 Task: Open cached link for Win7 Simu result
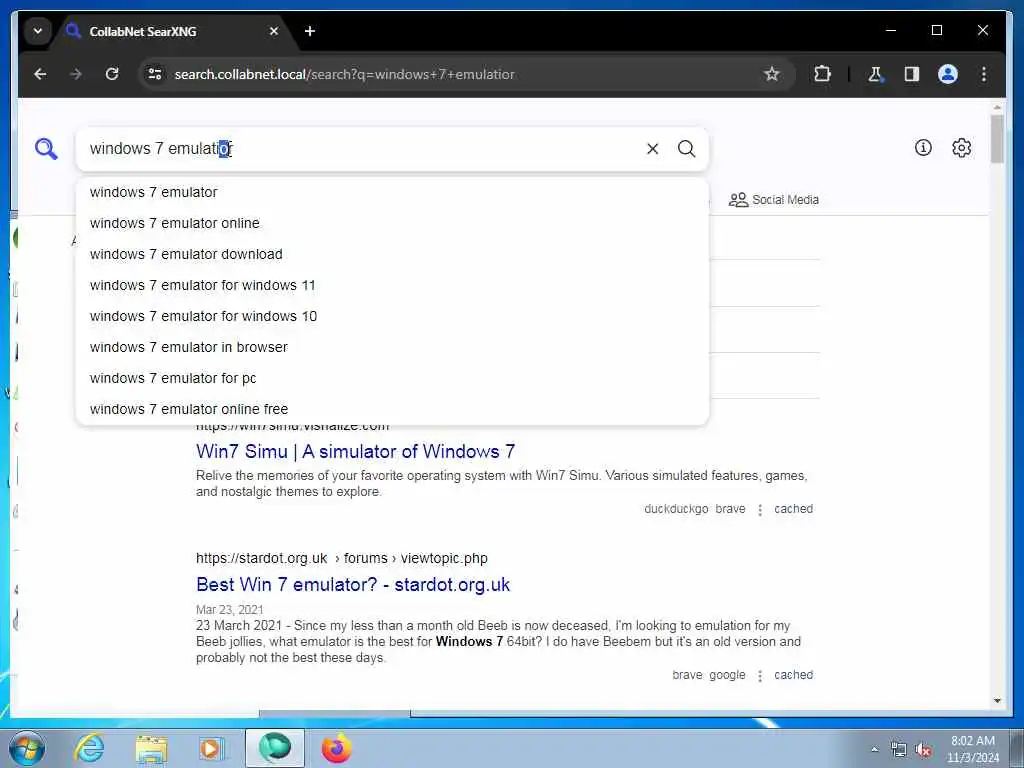pos(793,509)
